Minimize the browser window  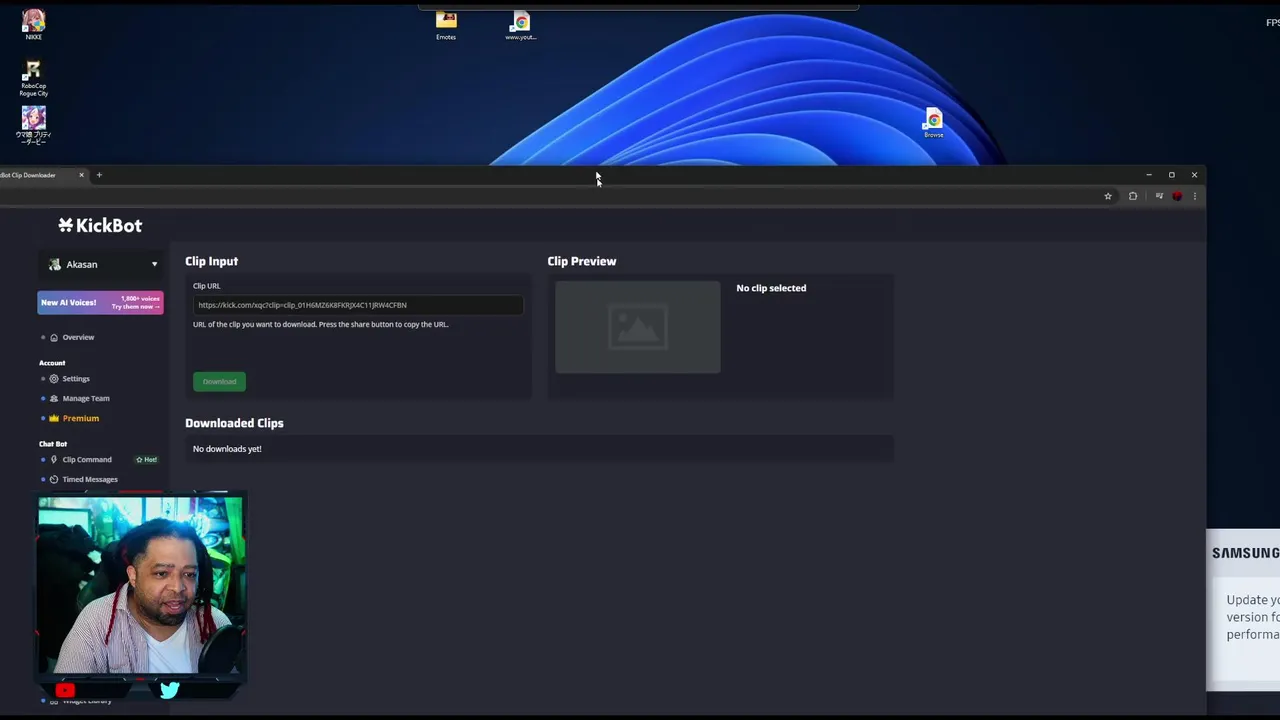(1149, 175)
